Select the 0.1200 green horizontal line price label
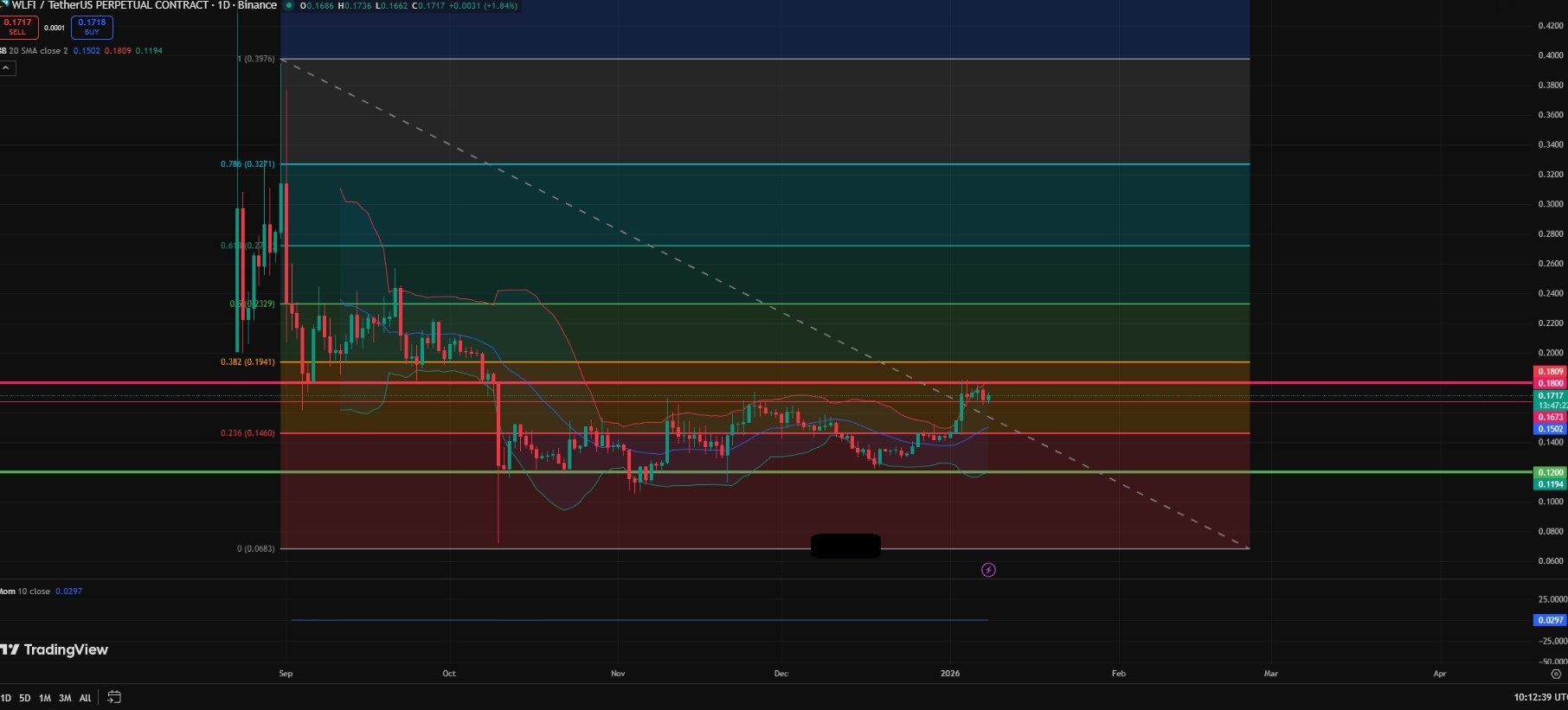Viewport: 1568px width, 710px height. click(x=1551, y=473)
